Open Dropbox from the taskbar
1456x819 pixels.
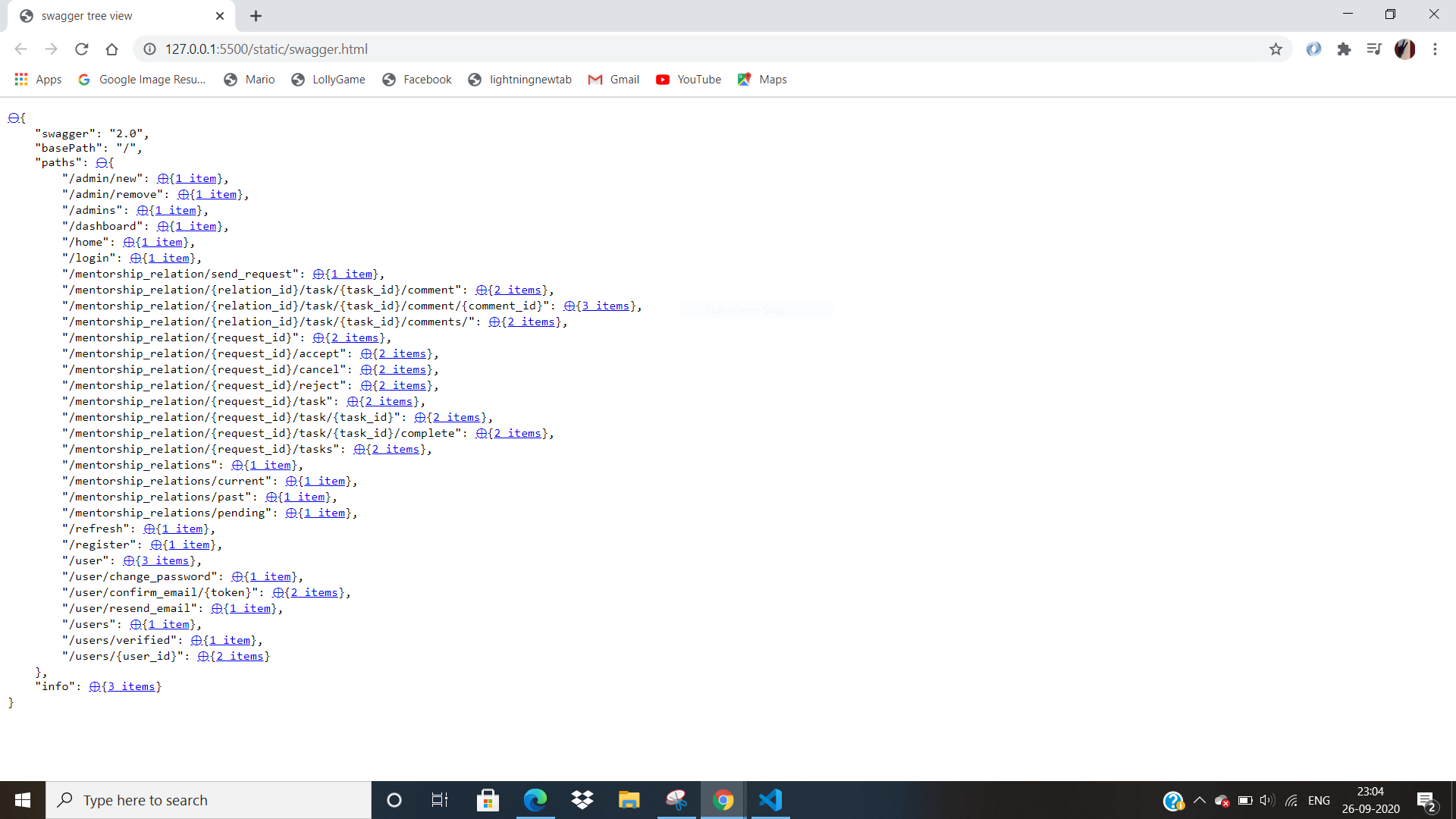point(582,800)
